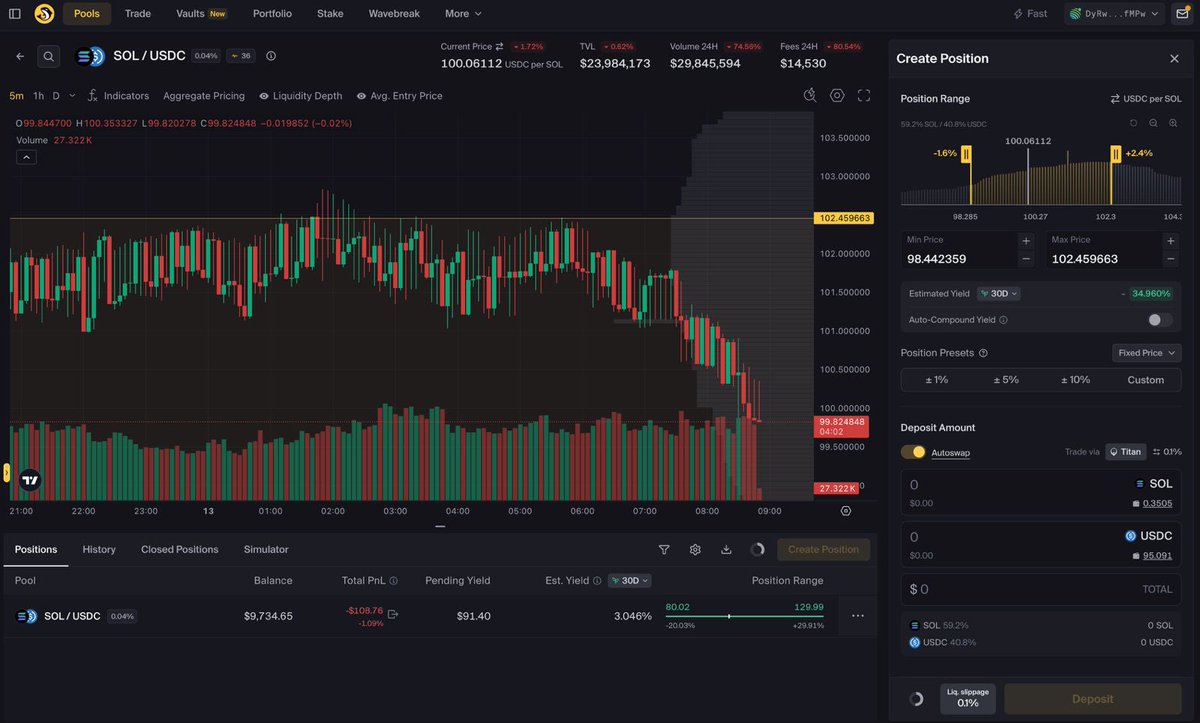This screenshot has width=1200, height=723.
Task: Swap Current Price quote direction arrows
Action: point(499,47)
